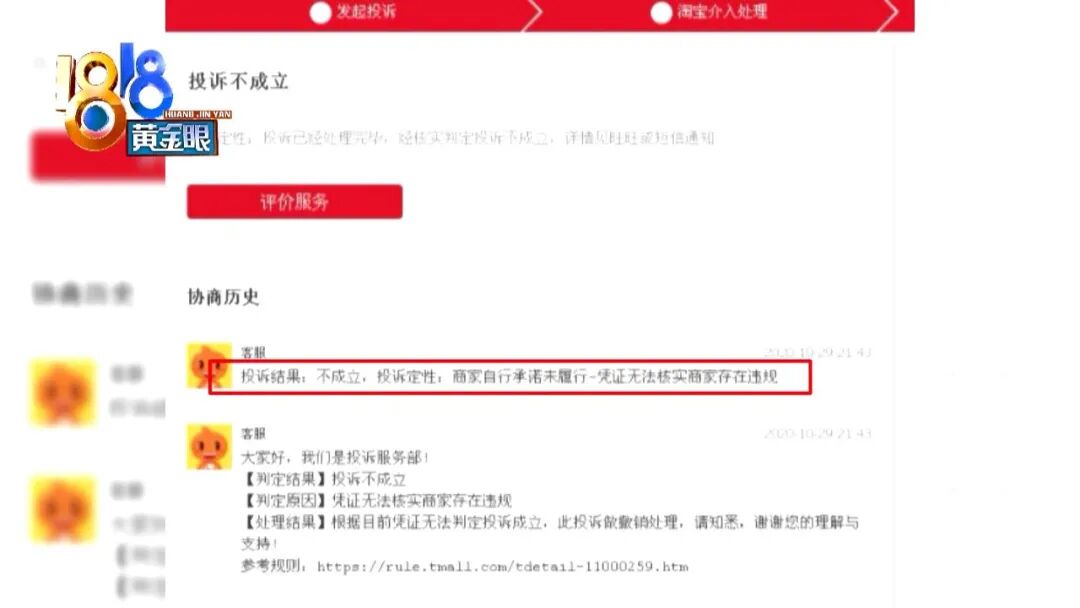Click the 淘宝介入处理 step label
Image resolution: width=1080 pixels, height=608 pixels.
click(x=722, y=11)
